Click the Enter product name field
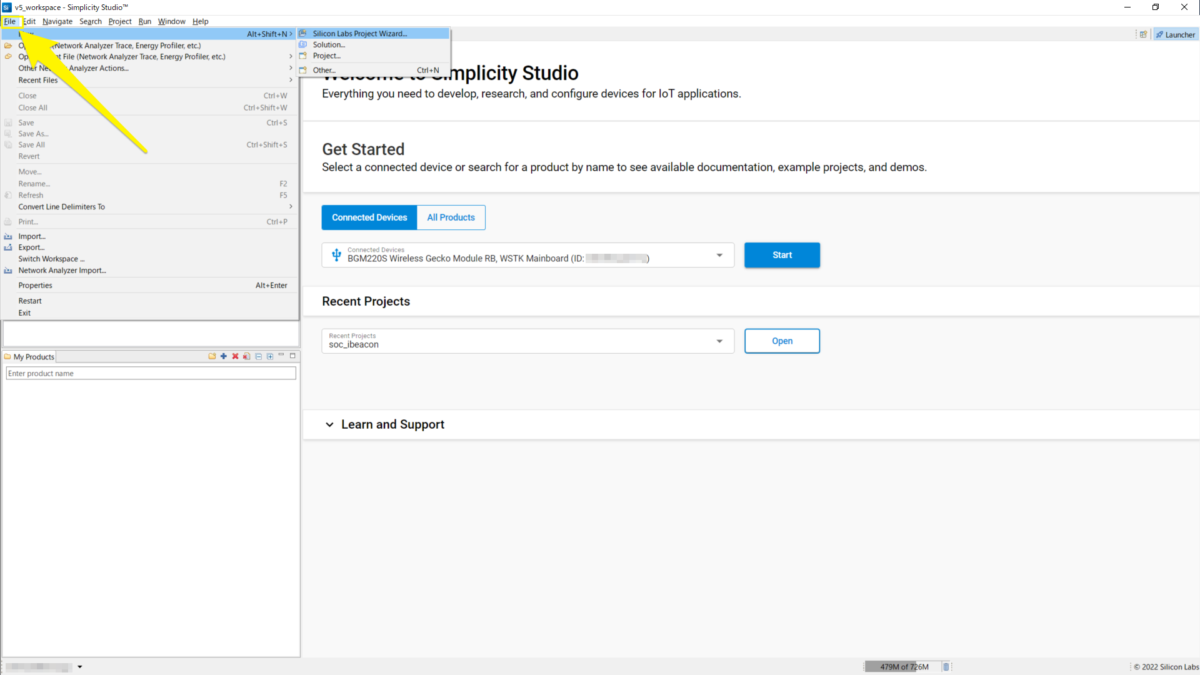Viewport: 1200px width, 675px height. click(151, 373)
